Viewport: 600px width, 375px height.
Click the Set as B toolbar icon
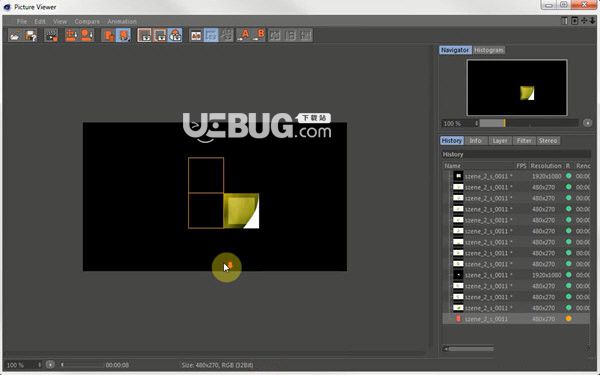tap(259, 36)
